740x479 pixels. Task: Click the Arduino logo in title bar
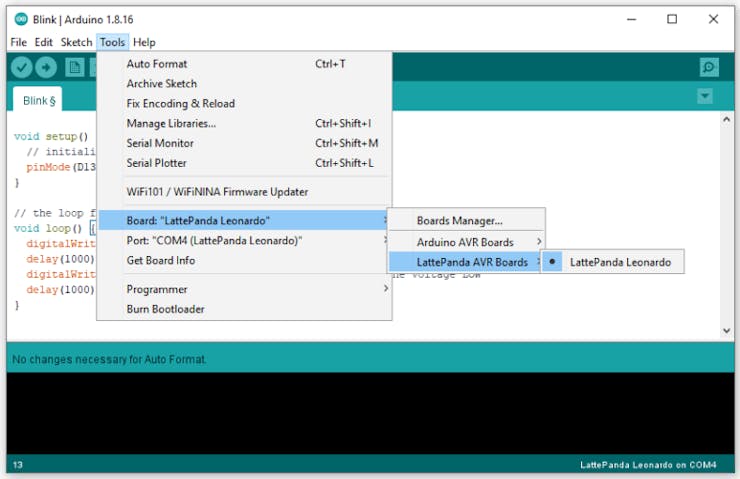(21, 19)
